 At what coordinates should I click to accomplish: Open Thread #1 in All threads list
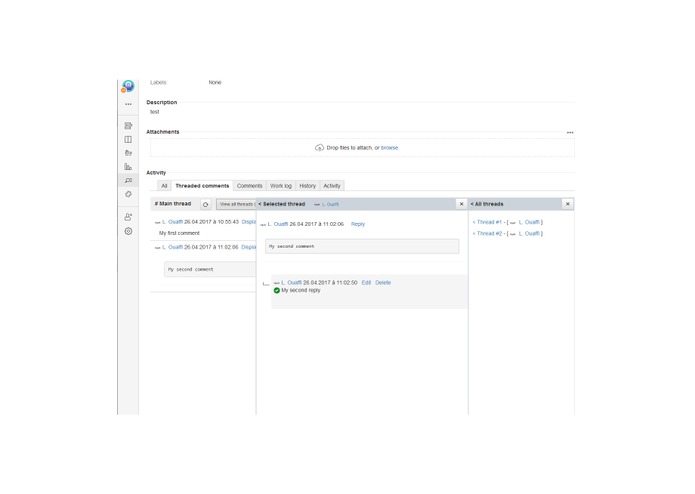487,222
